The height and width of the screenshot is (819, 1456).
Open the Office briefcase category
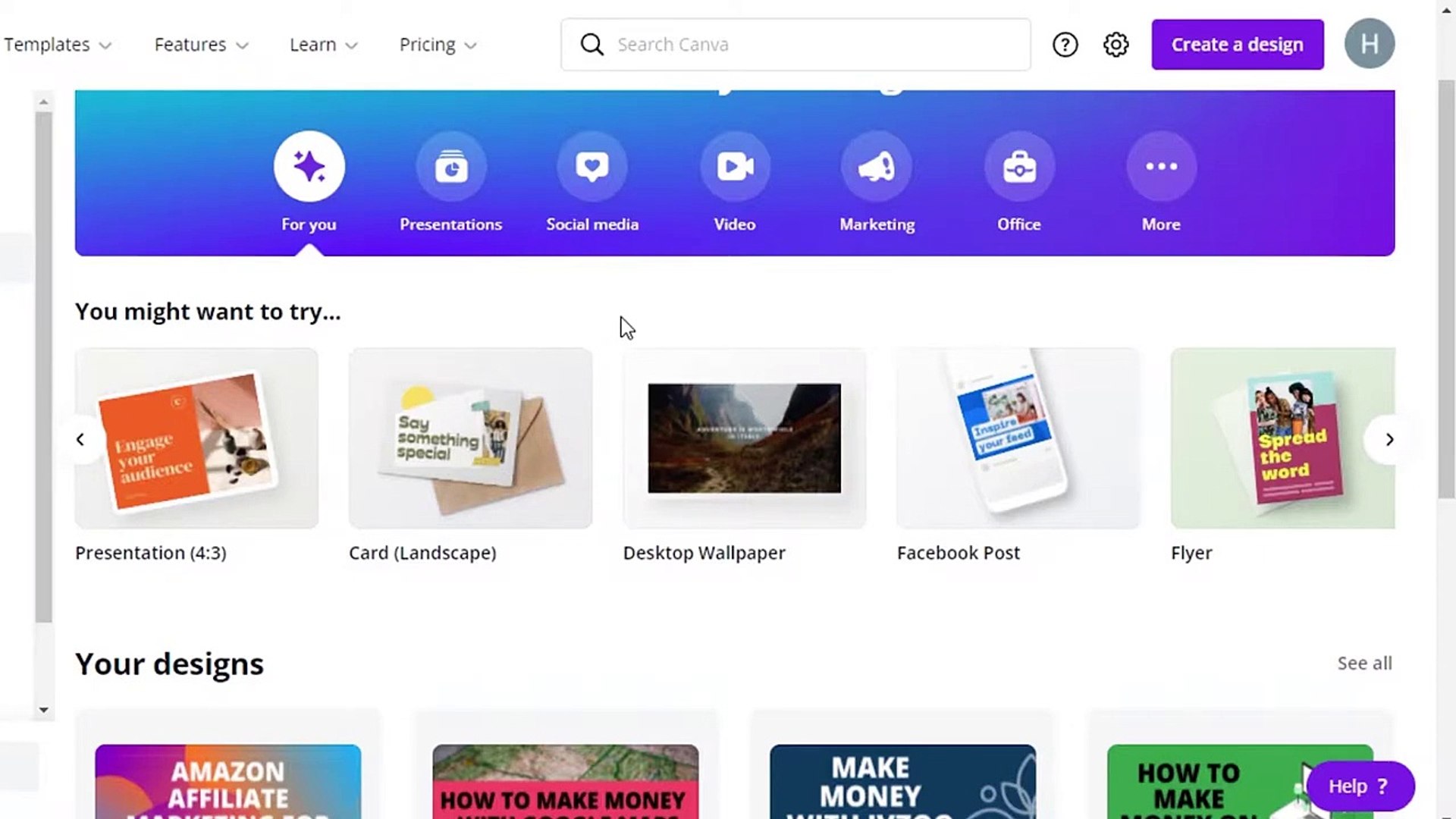(1018, 165)
